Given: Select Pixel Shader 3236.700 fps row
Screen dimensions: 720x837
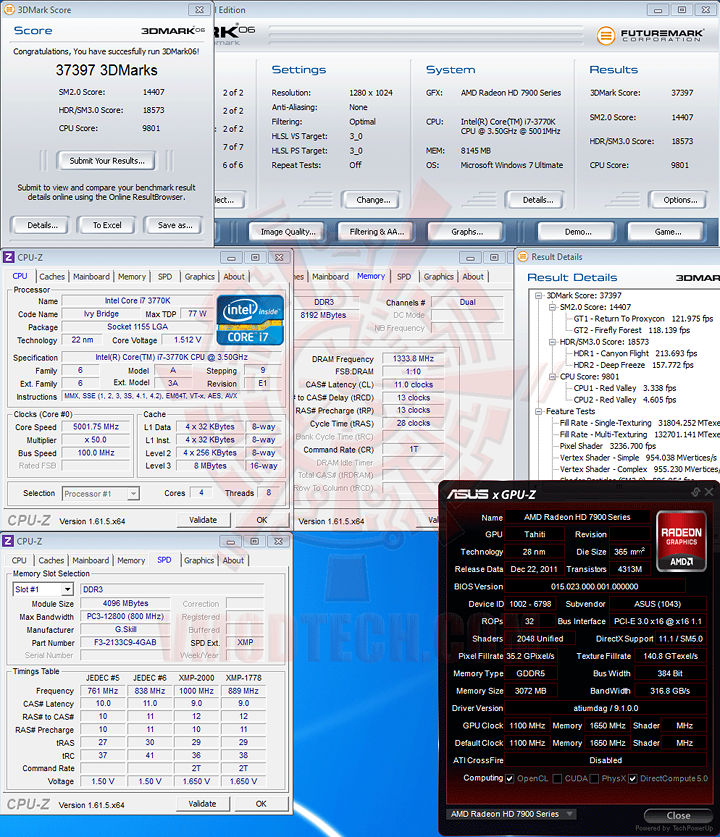Looking at the screenshot, I should [607, 446].
